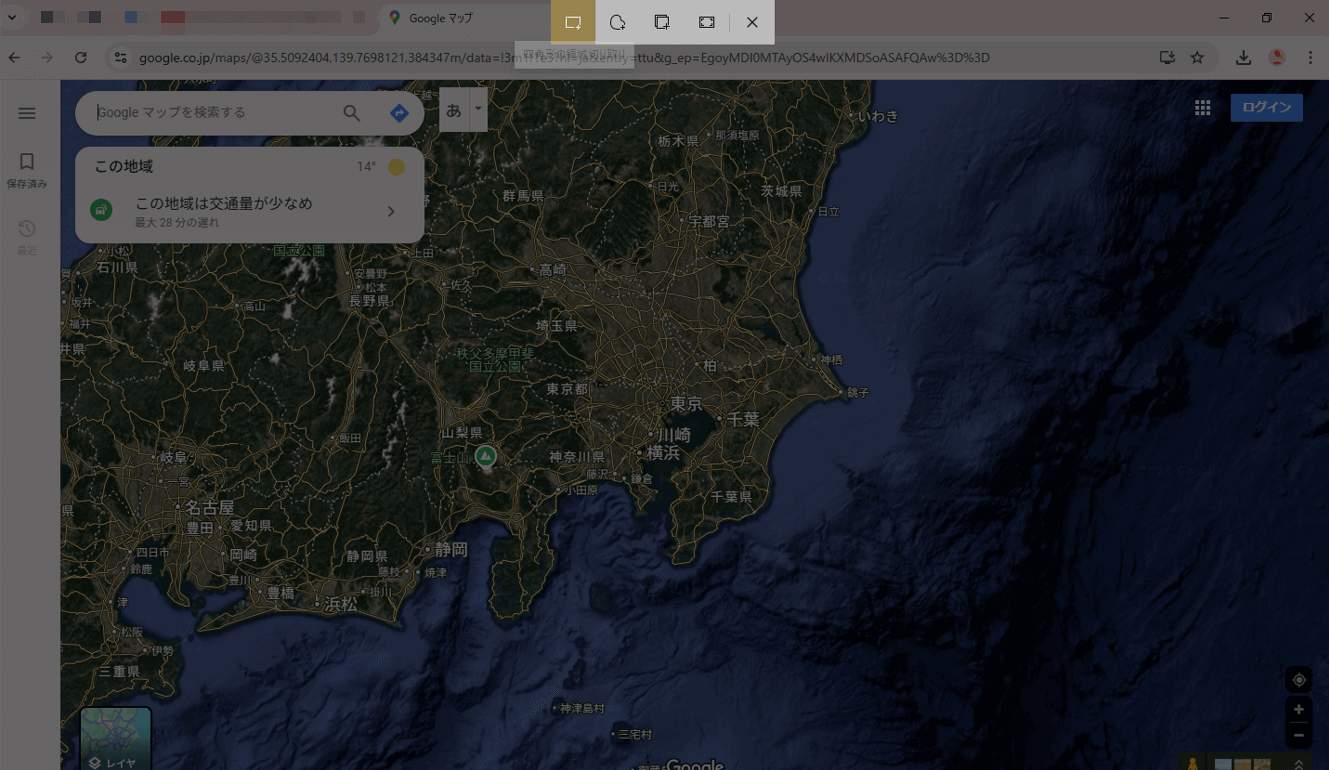
Task: Open the レイヤ layers thumbnail
Action: pyautogui.click(x=116, y=739)
